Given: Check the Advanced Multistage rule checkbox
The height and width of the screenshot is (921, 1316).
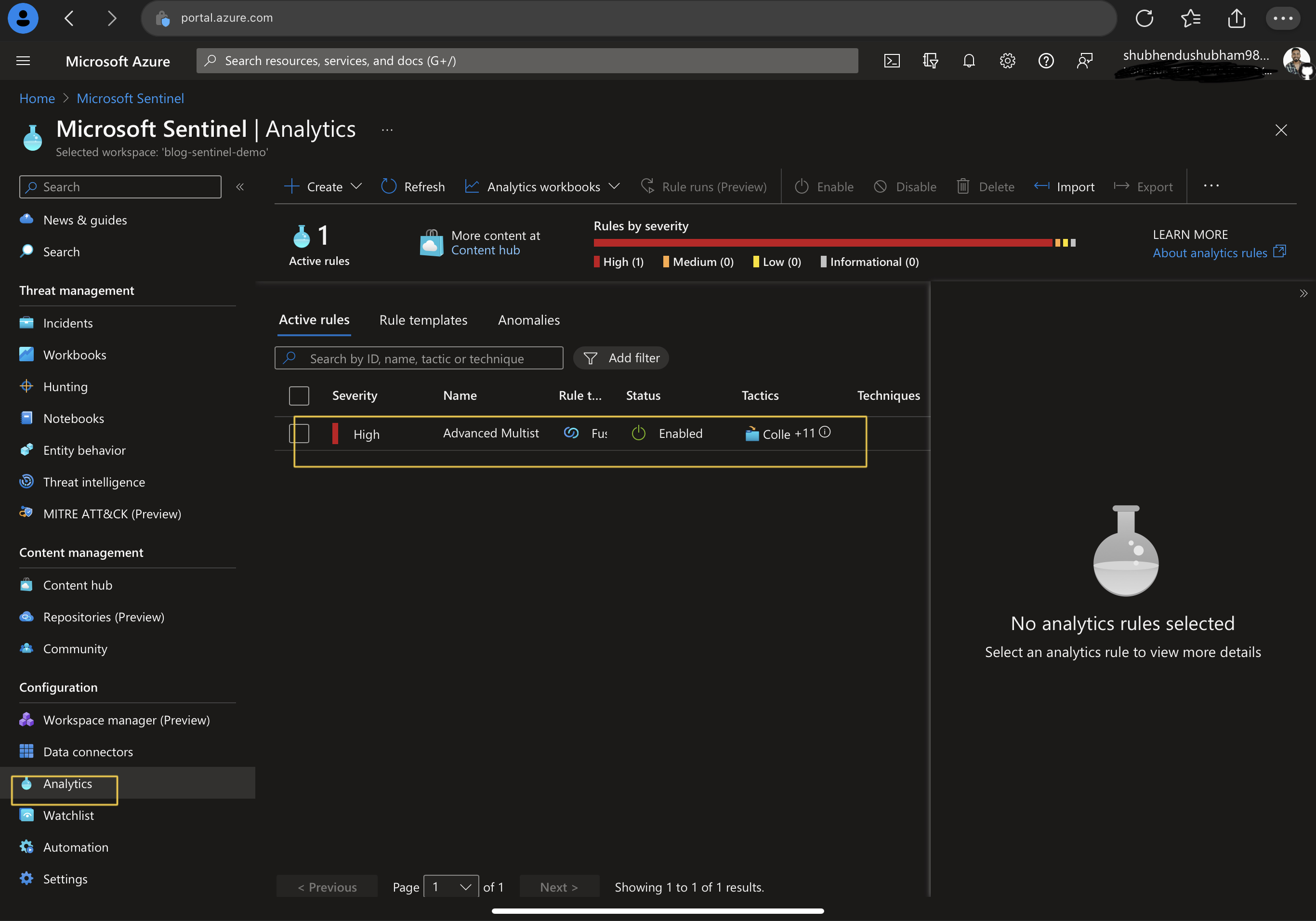Looking at the screenshot, I should point(299,433).
